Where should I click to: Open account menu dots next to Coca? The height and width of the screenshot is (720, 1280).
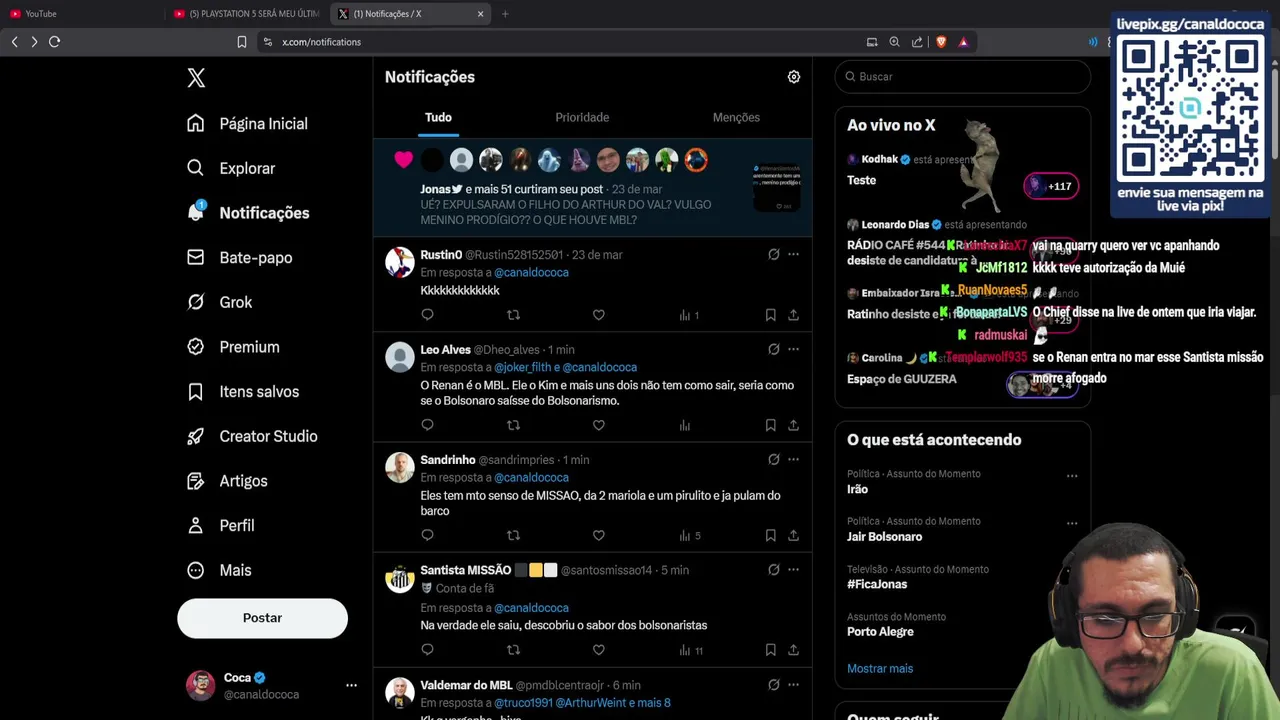coord(351,685)
